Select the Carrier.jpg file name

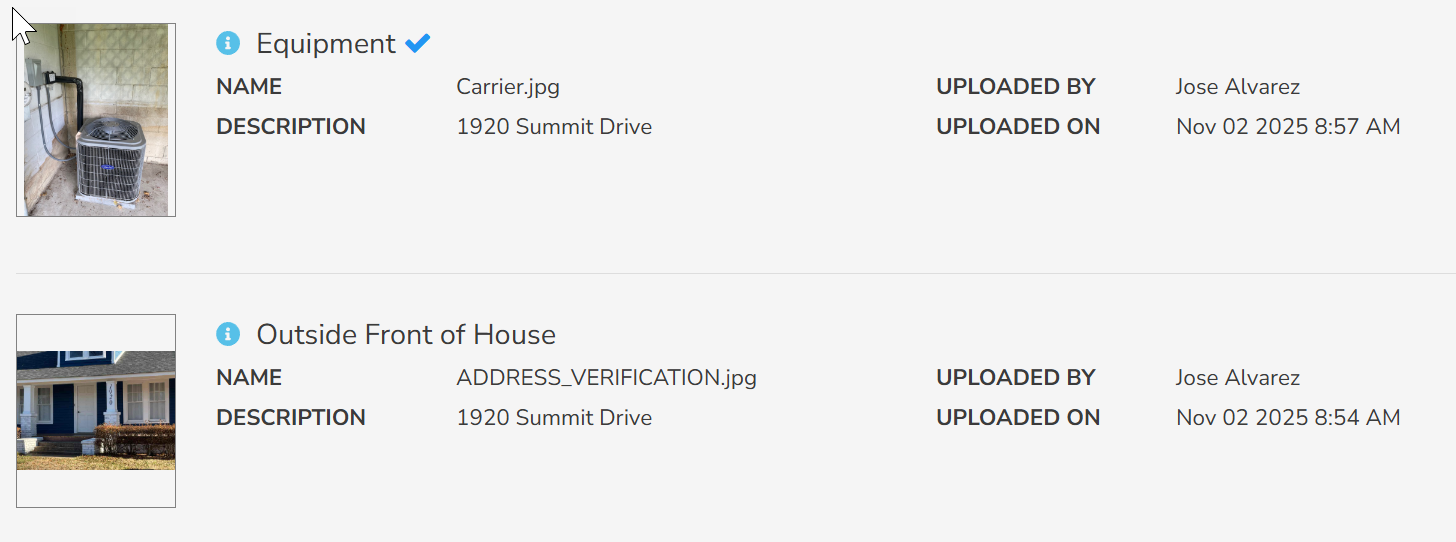[508, 87]
